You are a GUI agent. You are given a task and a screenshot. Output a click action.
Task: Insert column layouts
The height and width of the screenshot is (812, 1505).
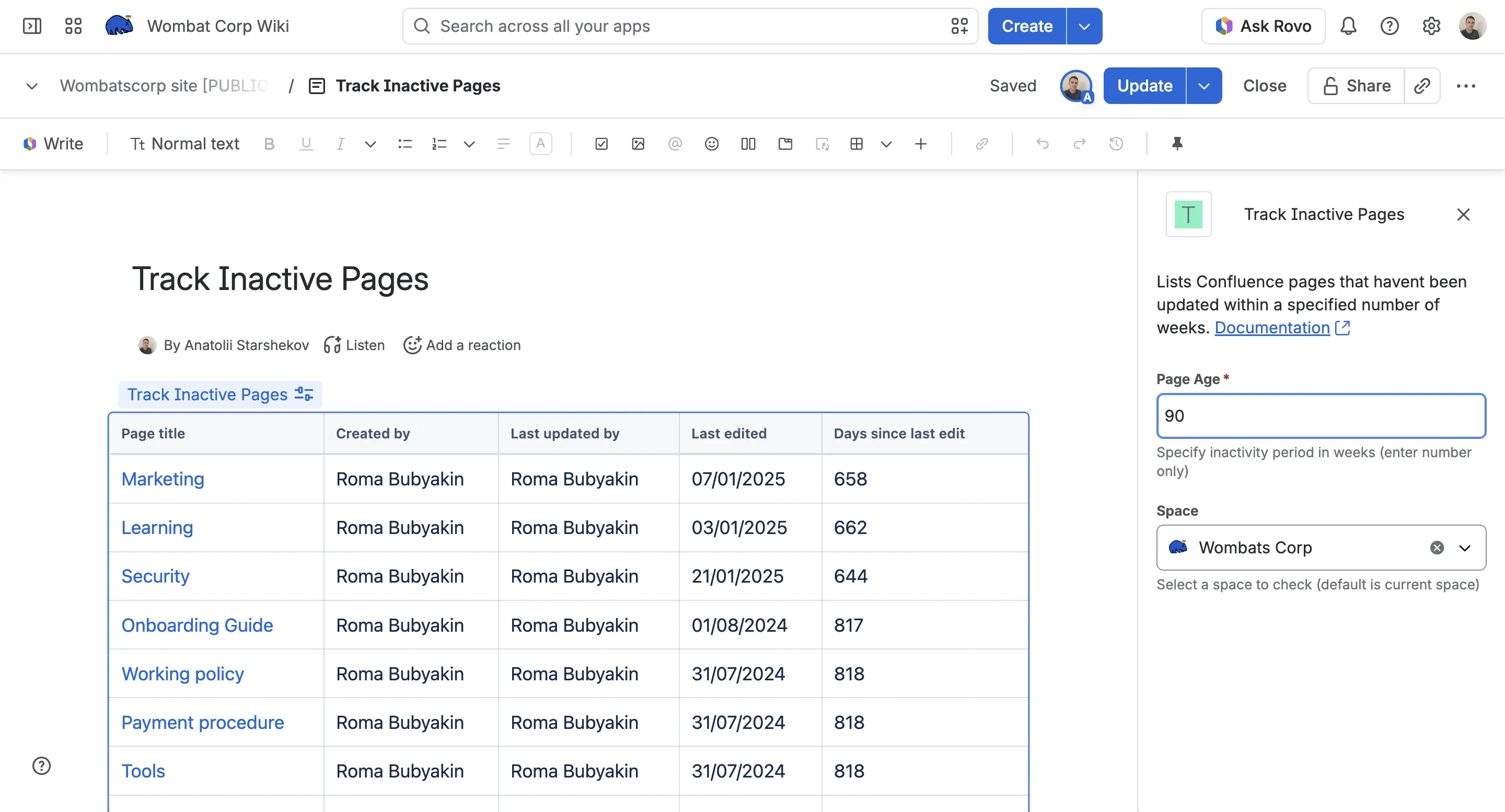[x=748, y=144]
